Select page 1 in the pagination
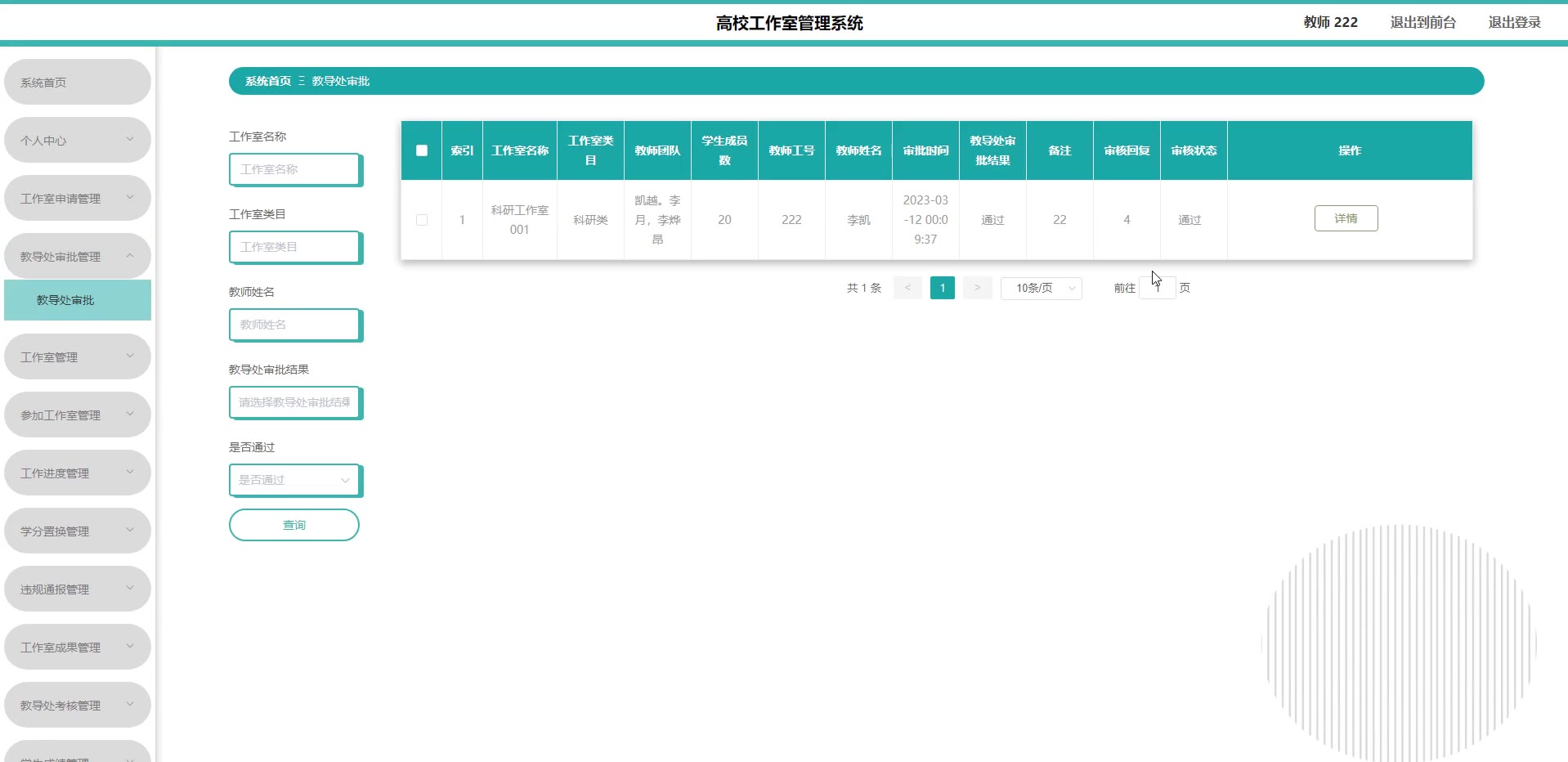 coord(943,288)
